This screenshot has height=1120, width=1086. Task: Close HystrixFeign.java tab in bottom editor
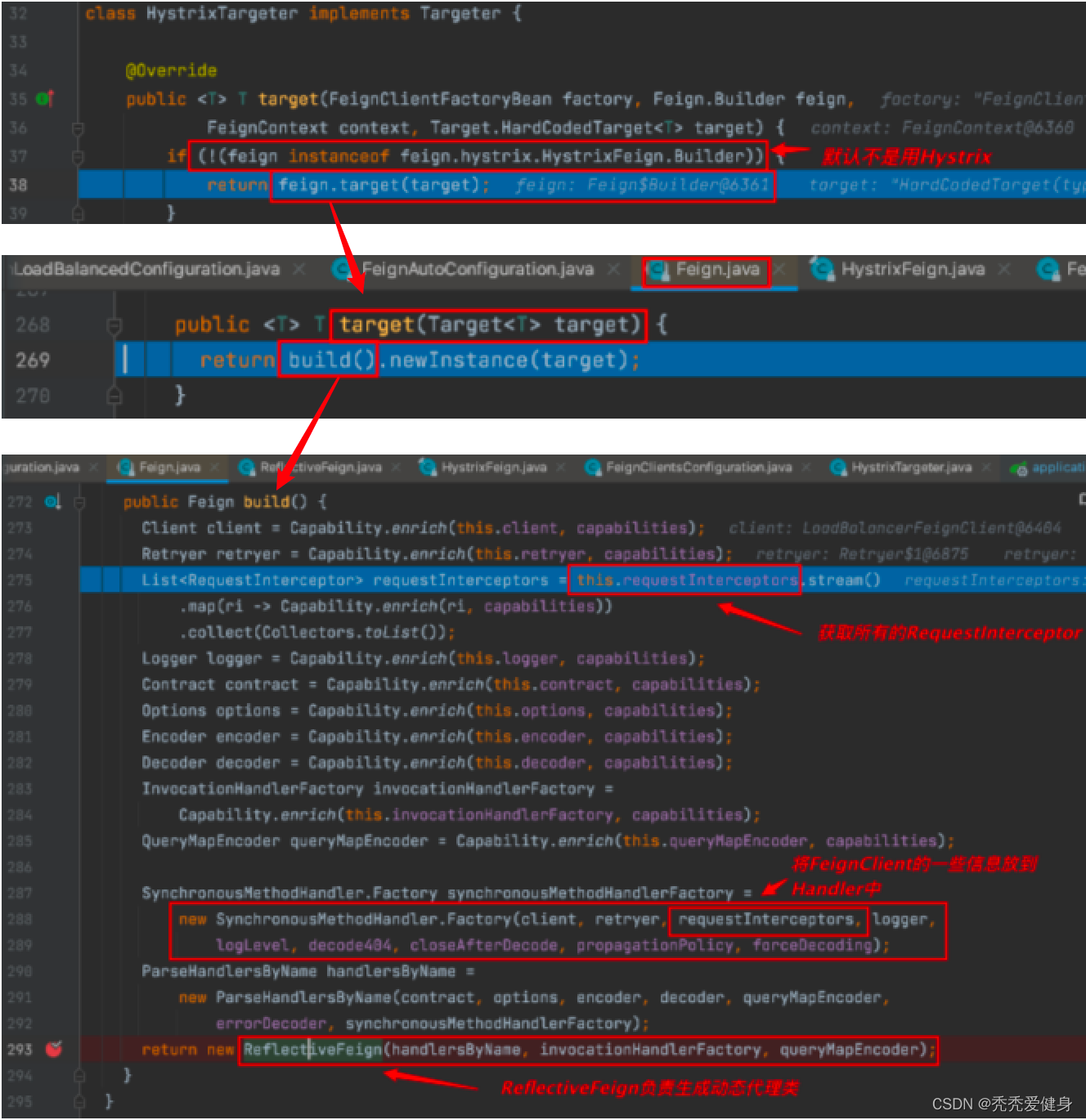(x=560, y=468)
